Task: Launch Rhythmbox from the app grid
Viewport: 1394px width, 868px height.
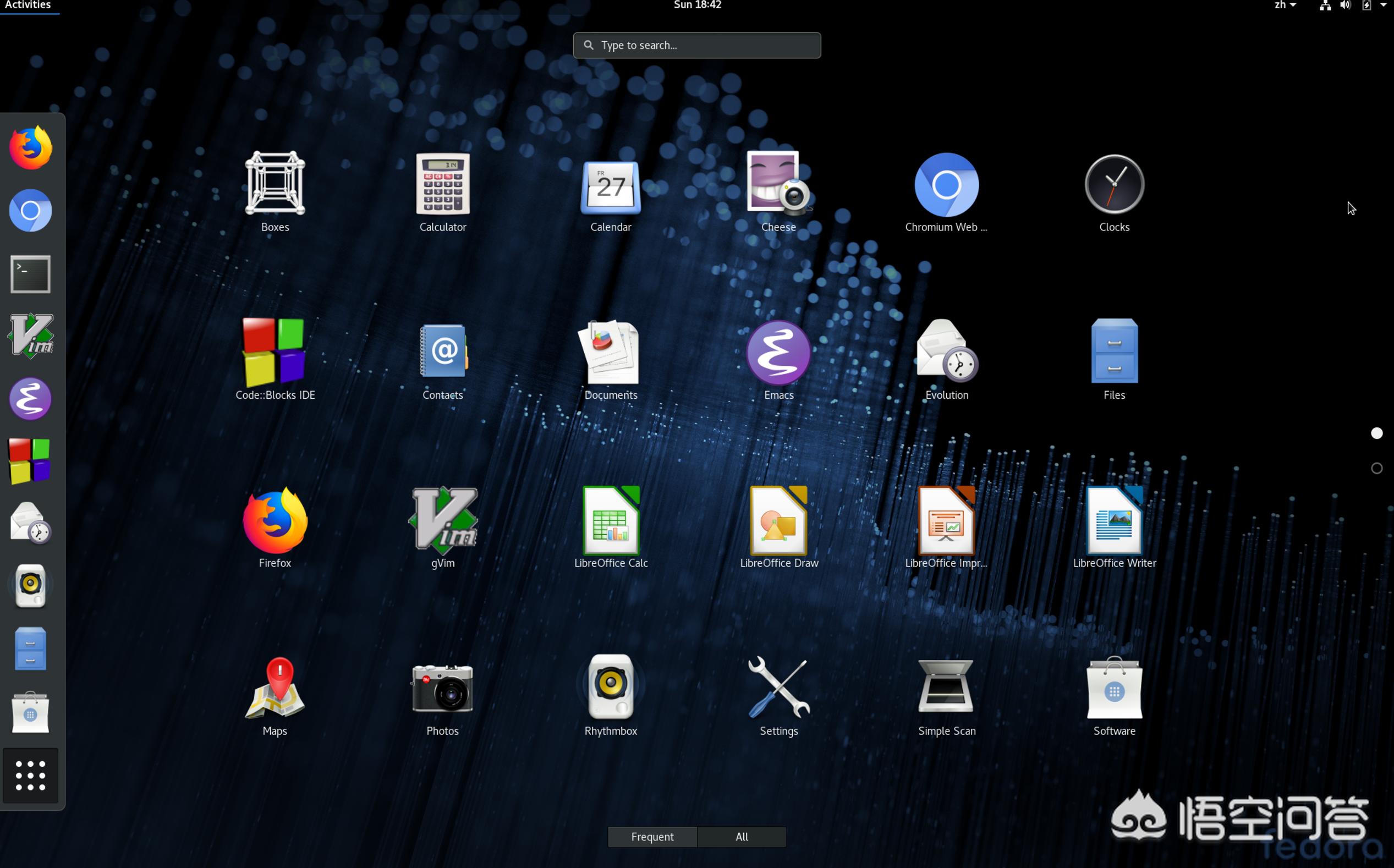Action: (610, 695)
